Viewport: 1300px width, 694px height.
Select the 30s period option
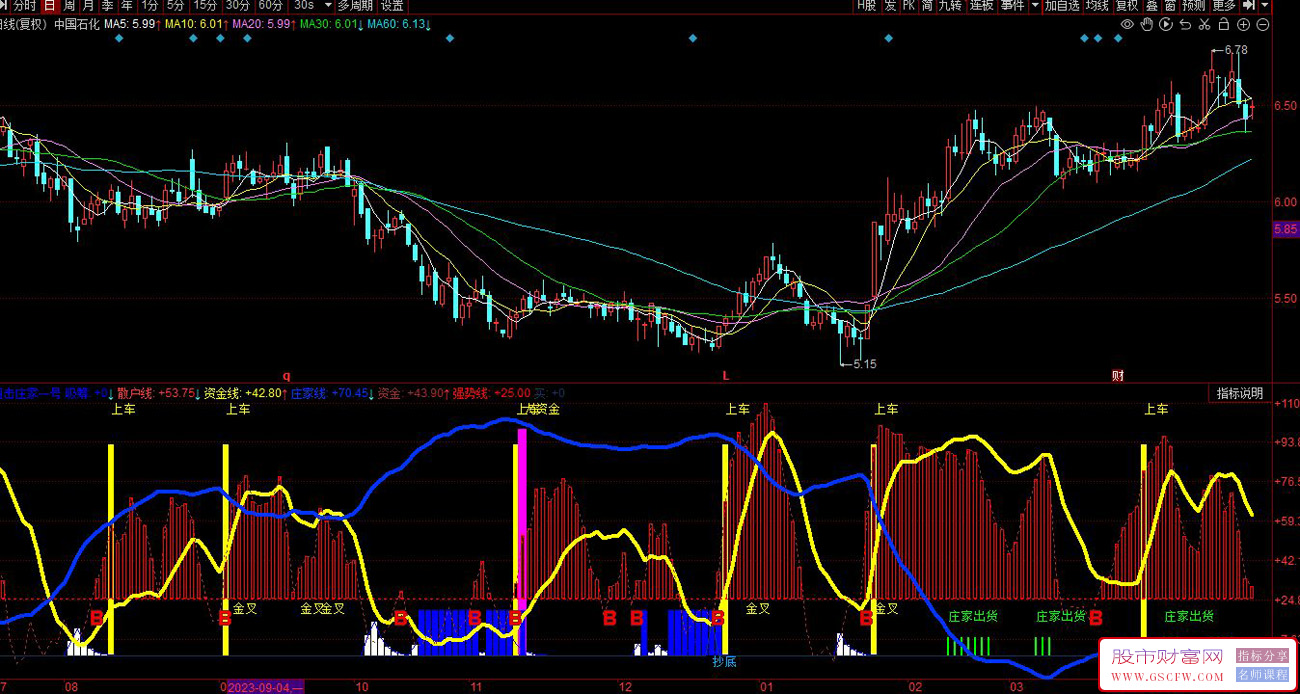pos(303,5)
